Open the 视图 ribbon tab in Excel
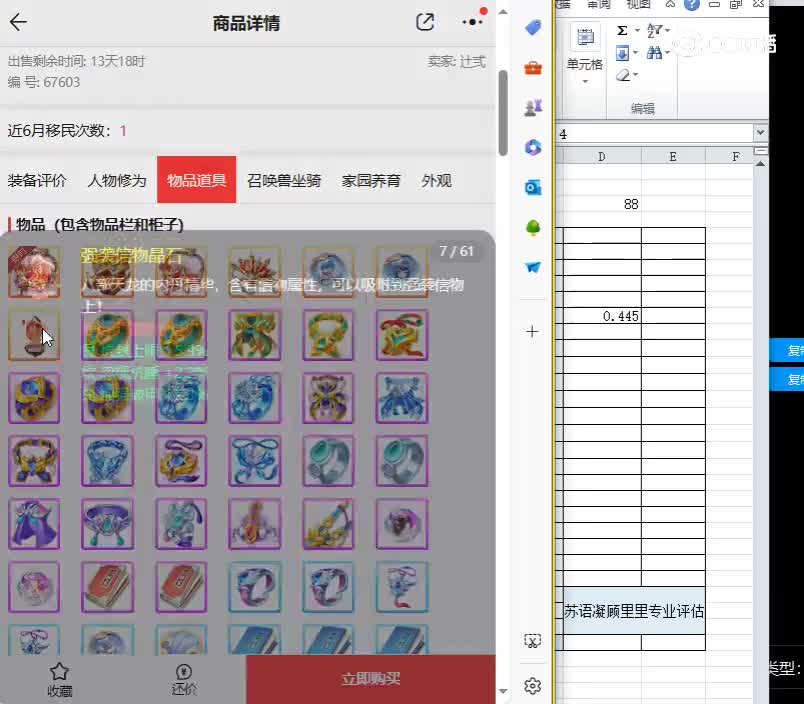 638,5
